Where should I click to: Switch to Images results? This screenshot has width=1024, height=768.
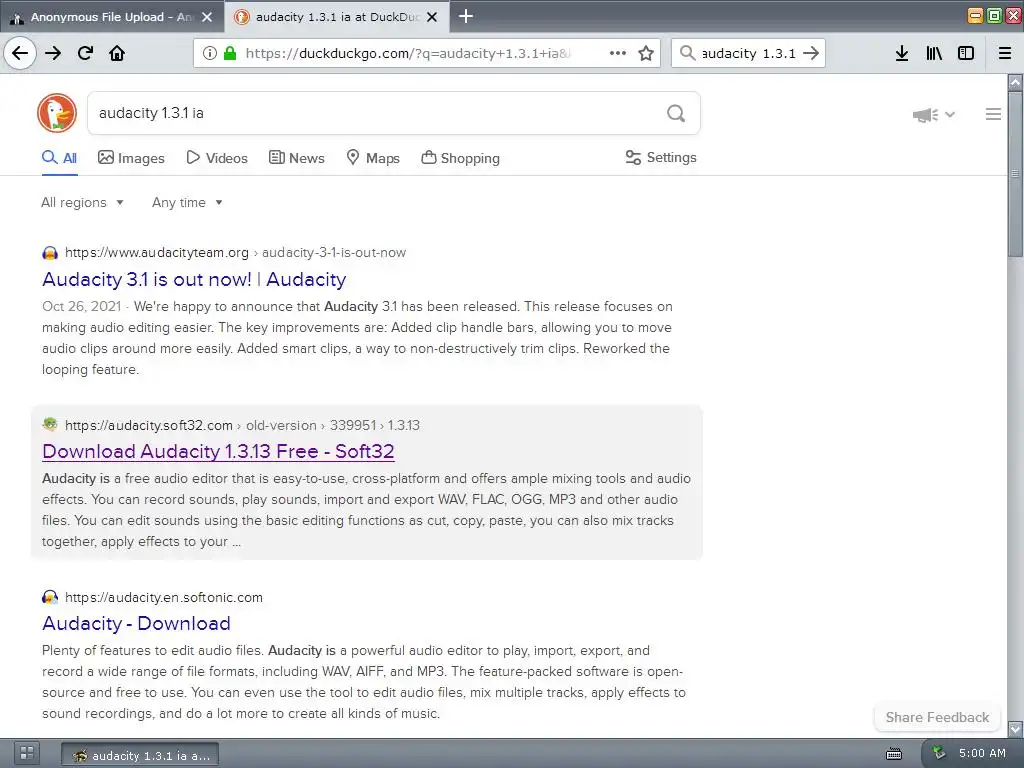pyautogui.click(x=131, y=158)
